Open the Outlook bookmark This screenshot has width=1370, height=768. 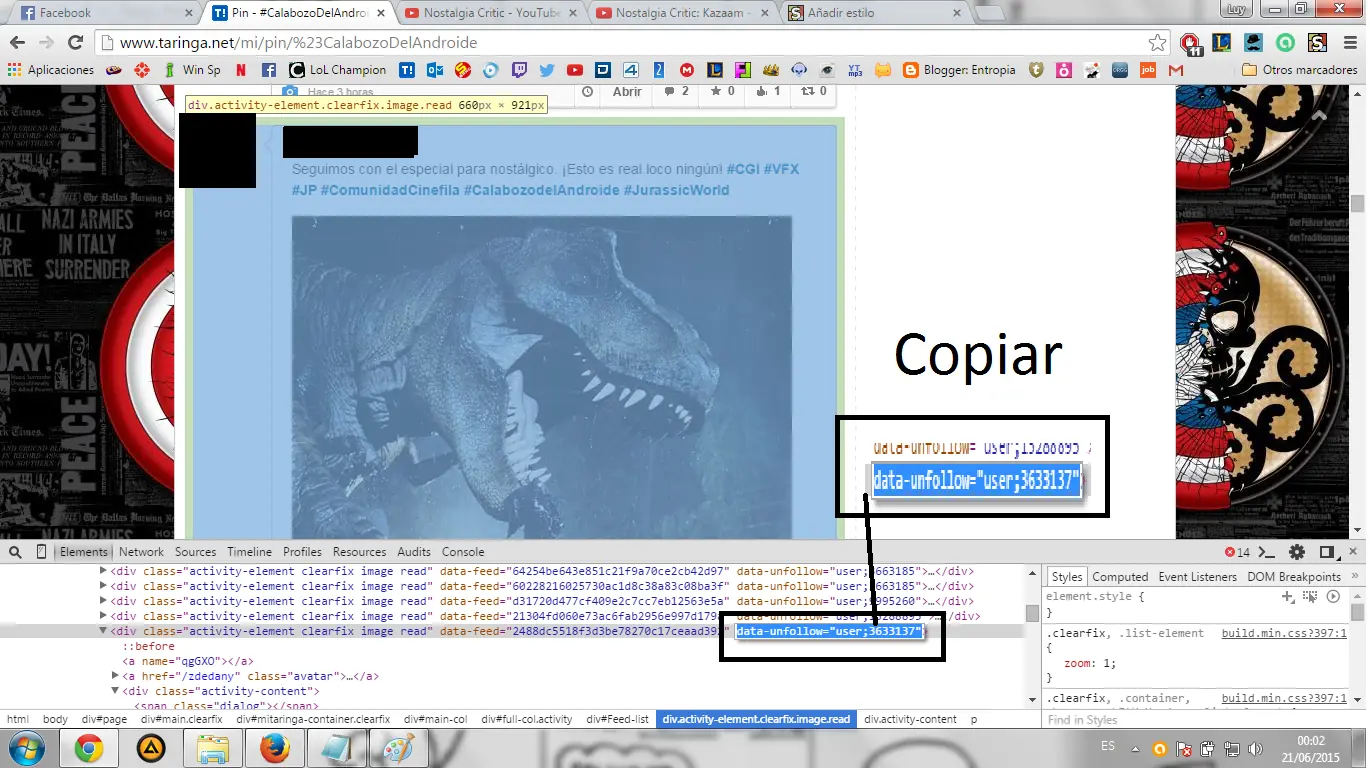click(434, 70)
